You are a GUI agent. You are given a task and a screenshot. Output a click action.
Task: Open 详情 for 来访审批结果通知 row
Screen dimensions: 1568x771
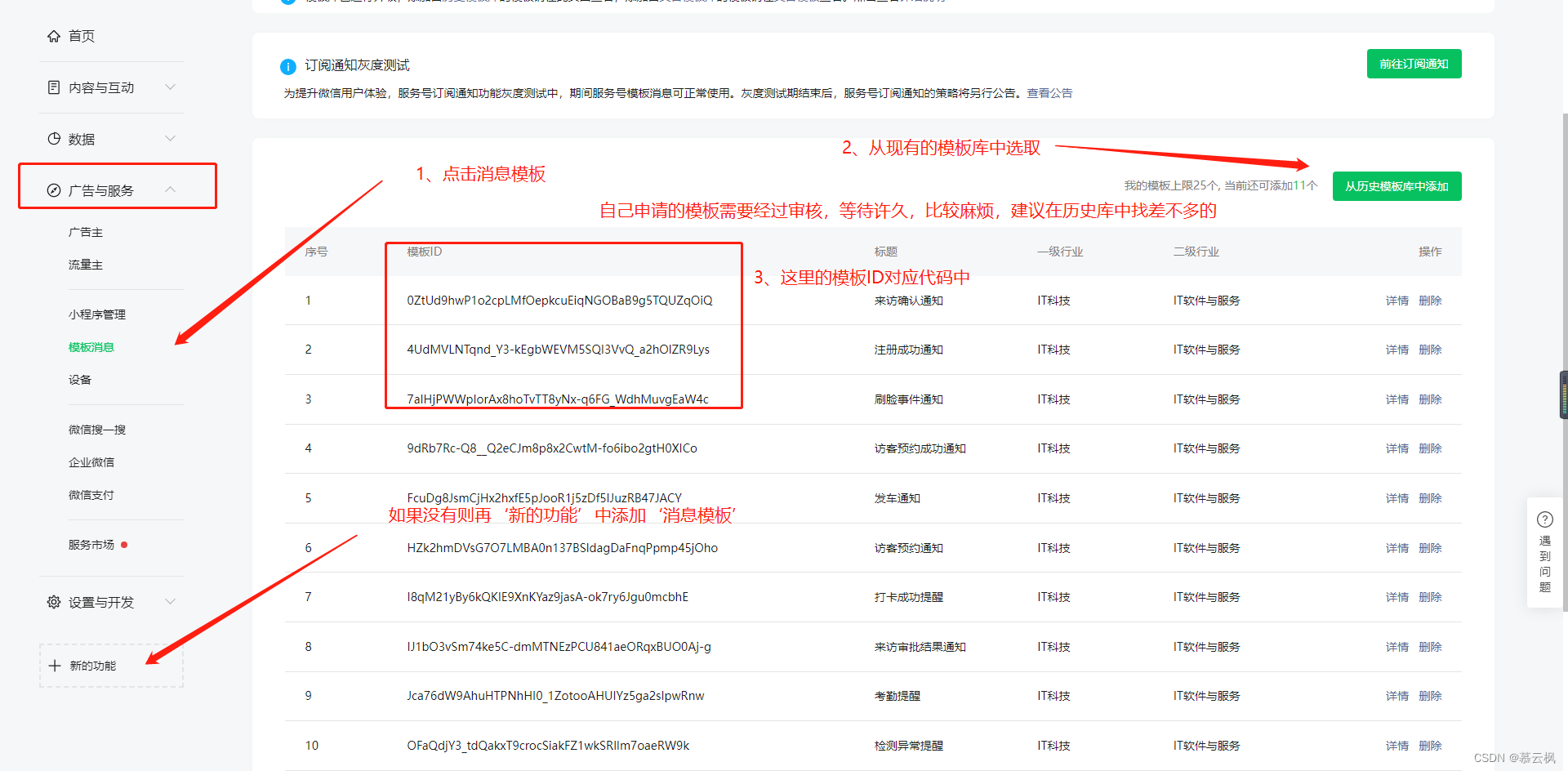[x=1396, y=647]
